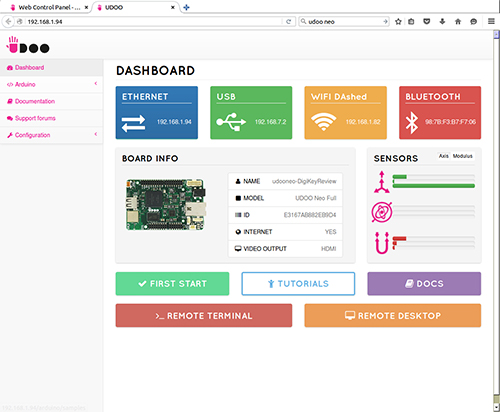The width and height of the screenshot is (500, 412).
Task: Click the board ID value
Action: (x=310, y=215)
